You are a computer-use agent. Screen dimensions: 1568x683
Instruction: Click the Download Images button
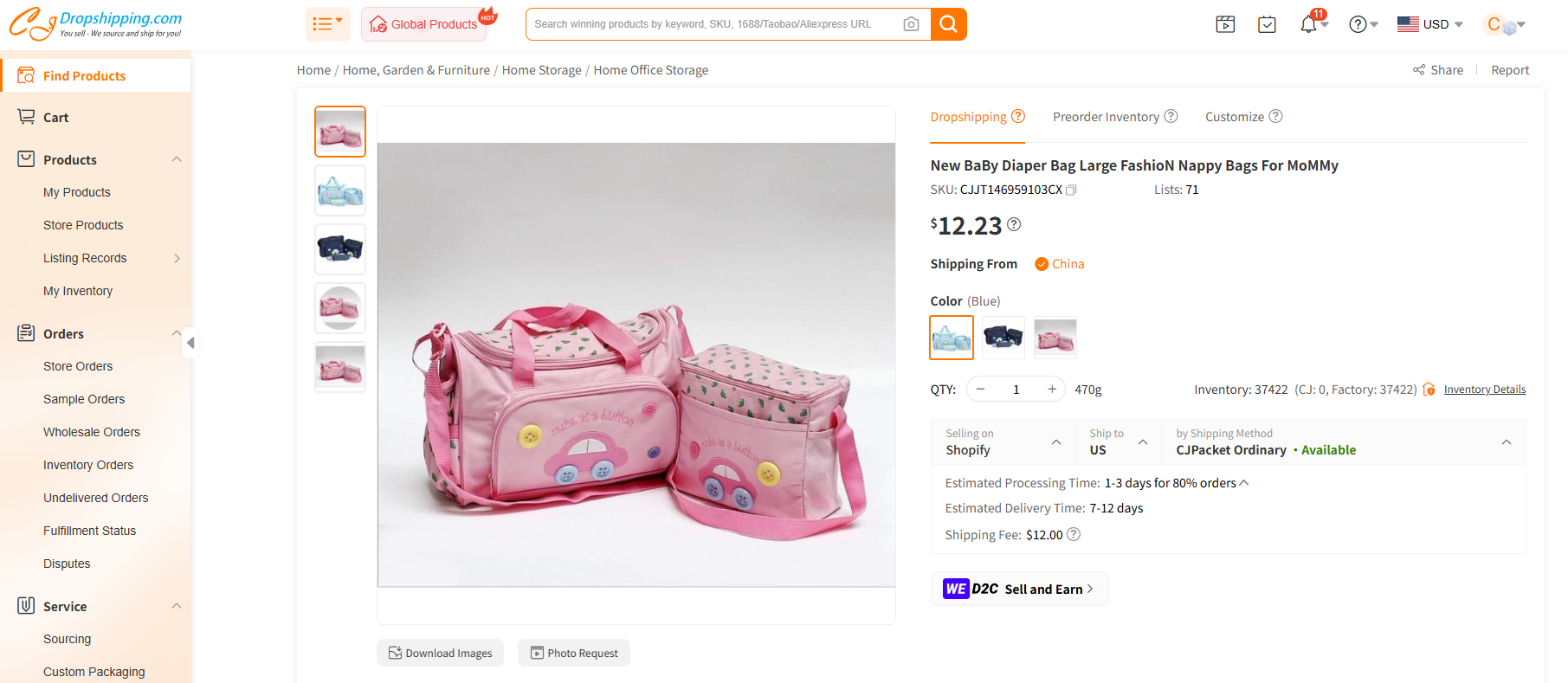tap(440, 652)
